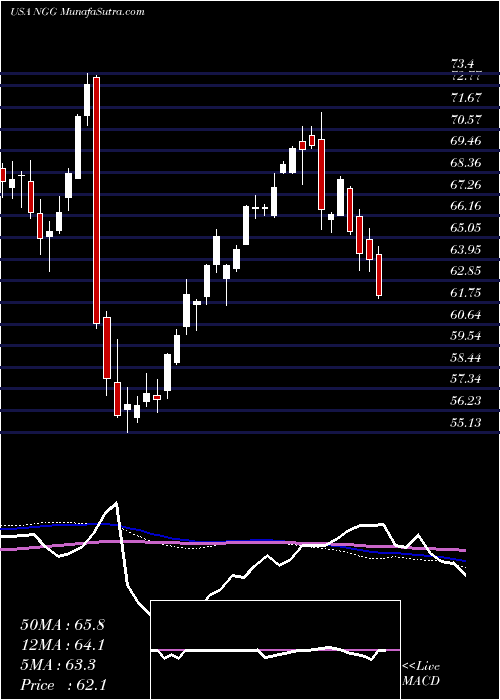The height and width of the screenshot is (700, 500).
Task: Click the "50MA : 65.8" readout
Action: [62, 625]
